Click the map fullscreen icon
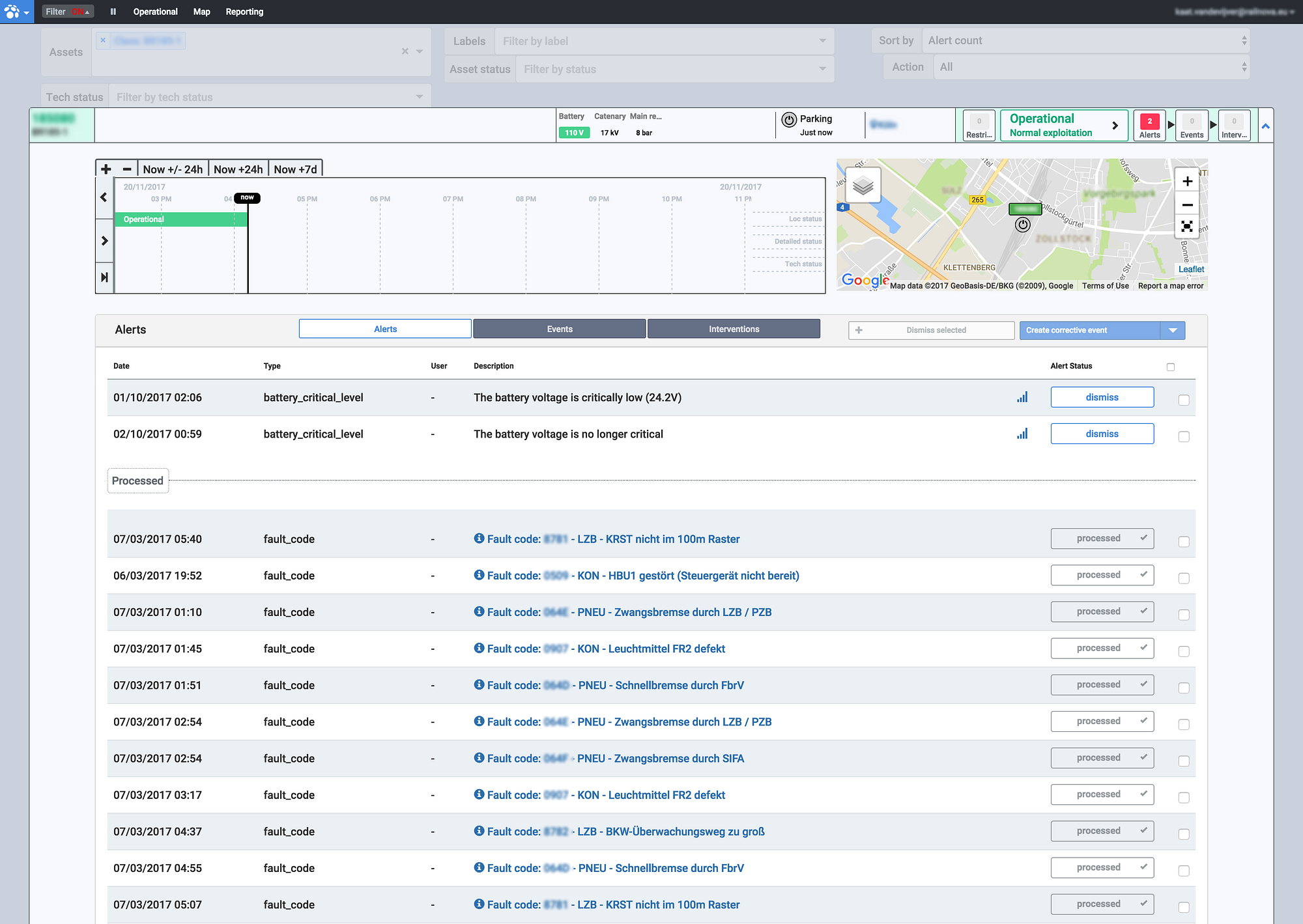The width and height of the screenshot is (1303, 924). click(1187, 227)
